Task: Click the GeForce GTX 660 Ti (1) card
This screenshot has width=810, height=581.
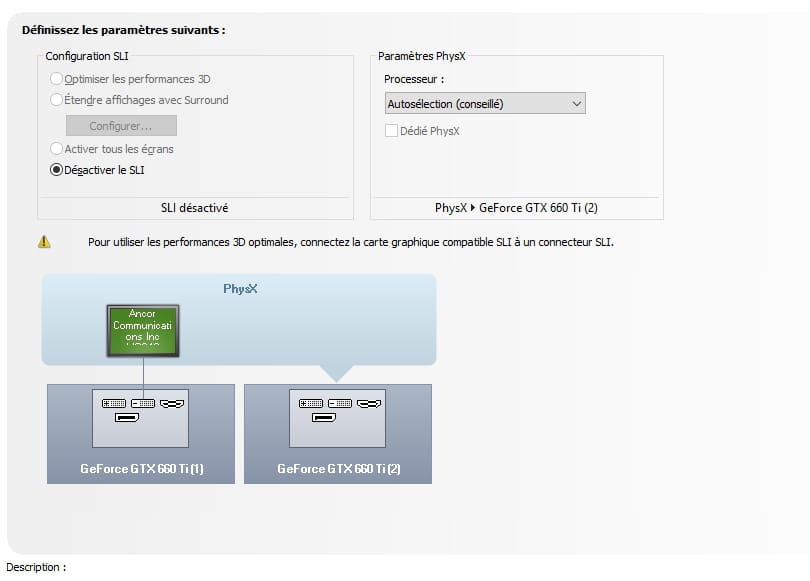Action: pyautogui.click(x=141, y=434)
